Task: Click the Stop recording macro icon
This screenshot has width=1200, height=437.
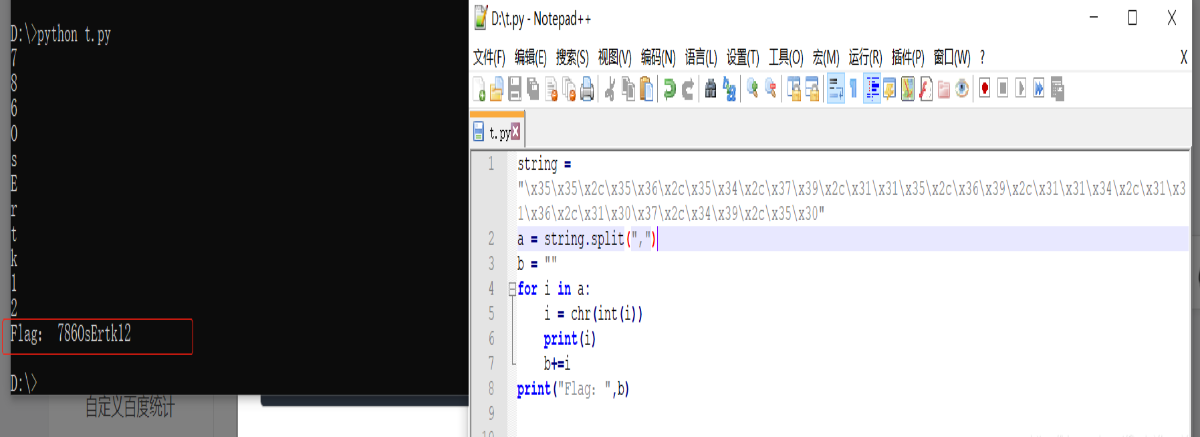Action: click(x=1003, y=89)
